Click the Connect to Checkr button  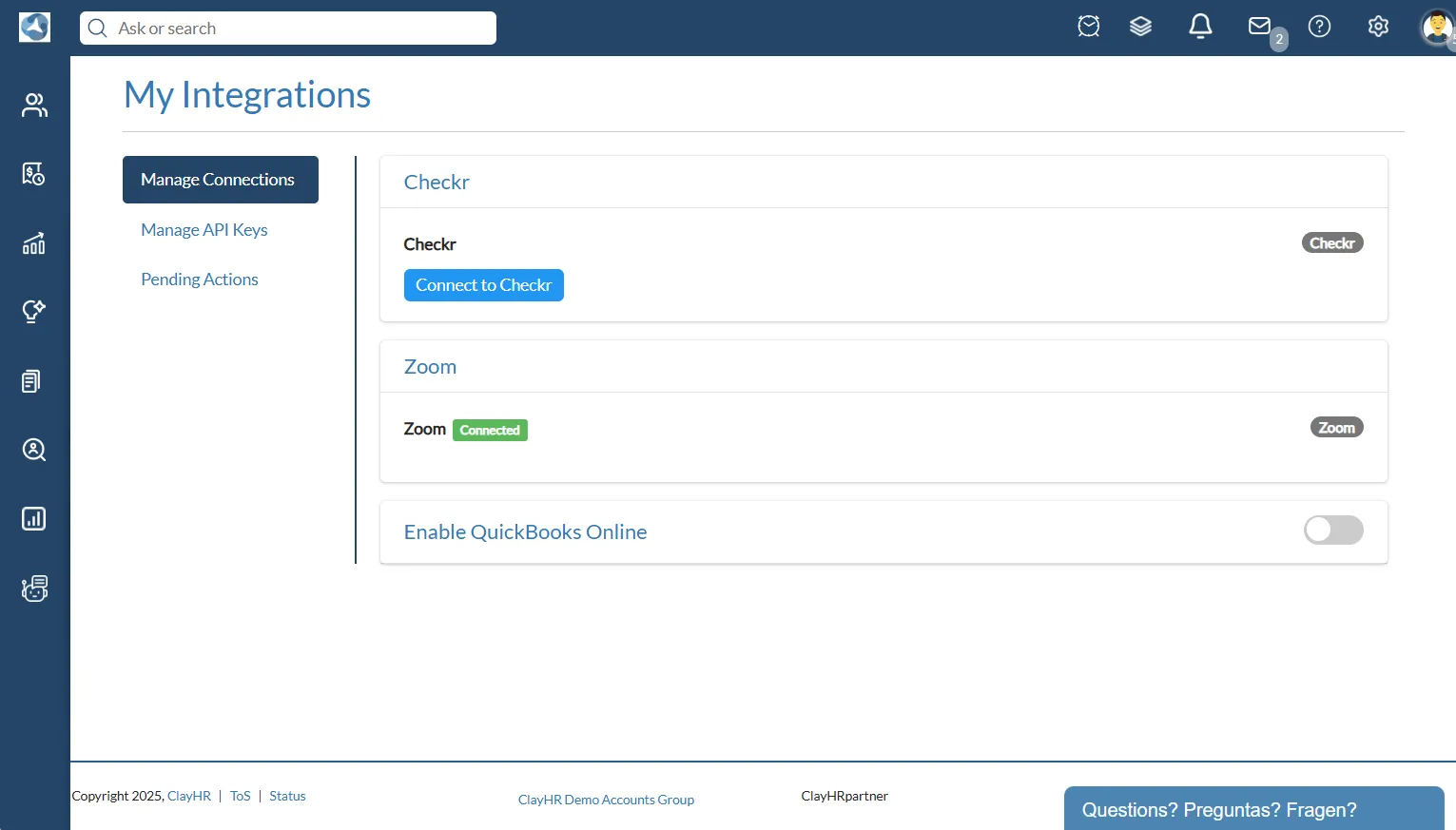click(484, 285)
